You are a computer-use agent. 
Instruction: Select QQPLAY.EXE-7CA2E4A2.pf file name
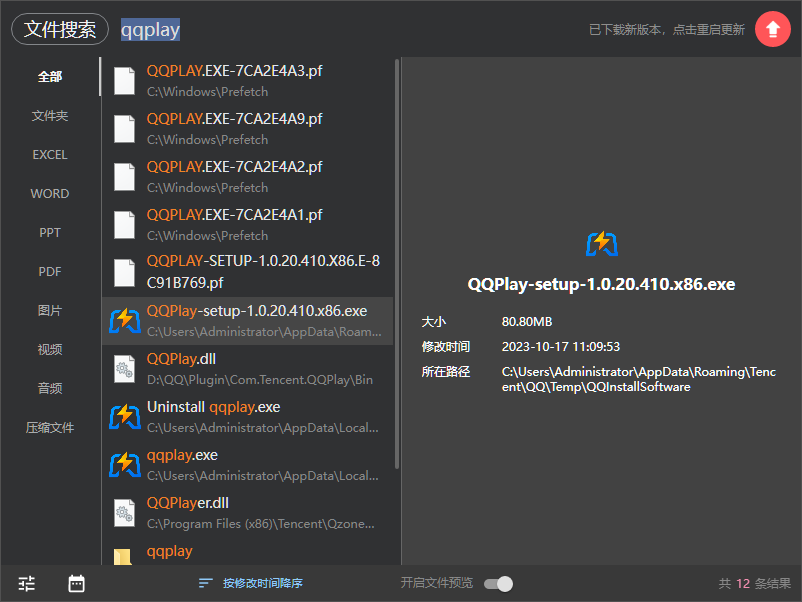pyautogui.click(x=234, y=167)
